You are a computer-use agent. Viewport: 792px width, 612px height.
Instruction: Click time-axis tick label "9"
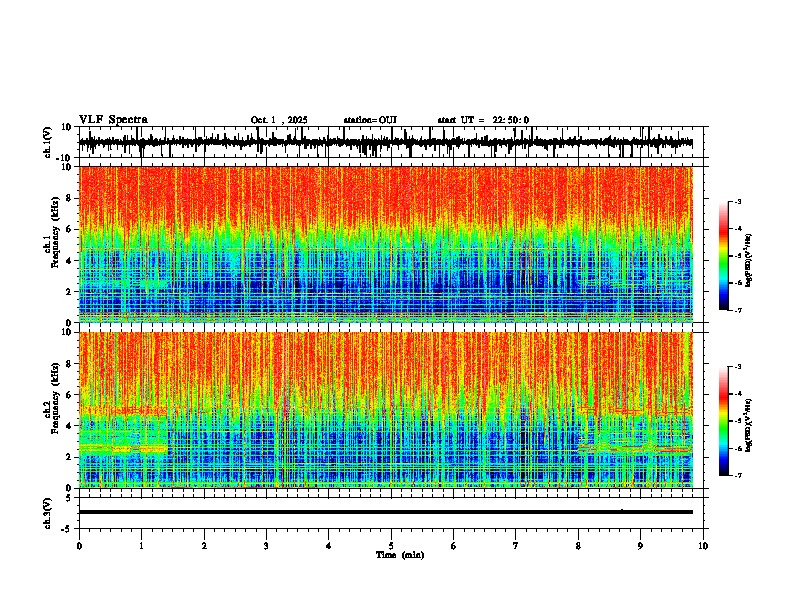(x=640, y=546)
